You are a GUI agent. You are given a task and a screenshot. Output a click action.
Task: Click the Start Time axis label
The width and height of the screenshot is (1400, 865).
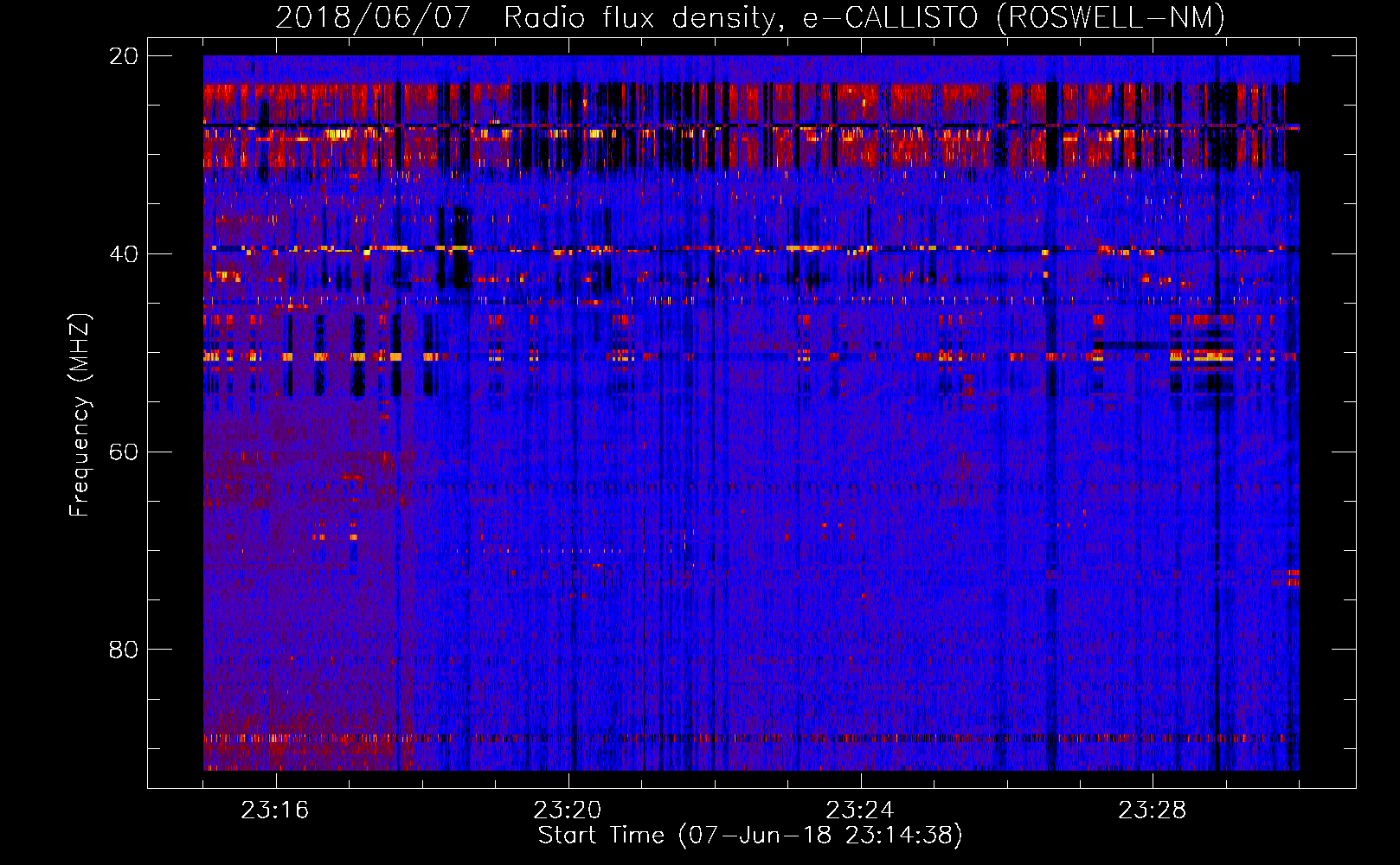[750, 835]
